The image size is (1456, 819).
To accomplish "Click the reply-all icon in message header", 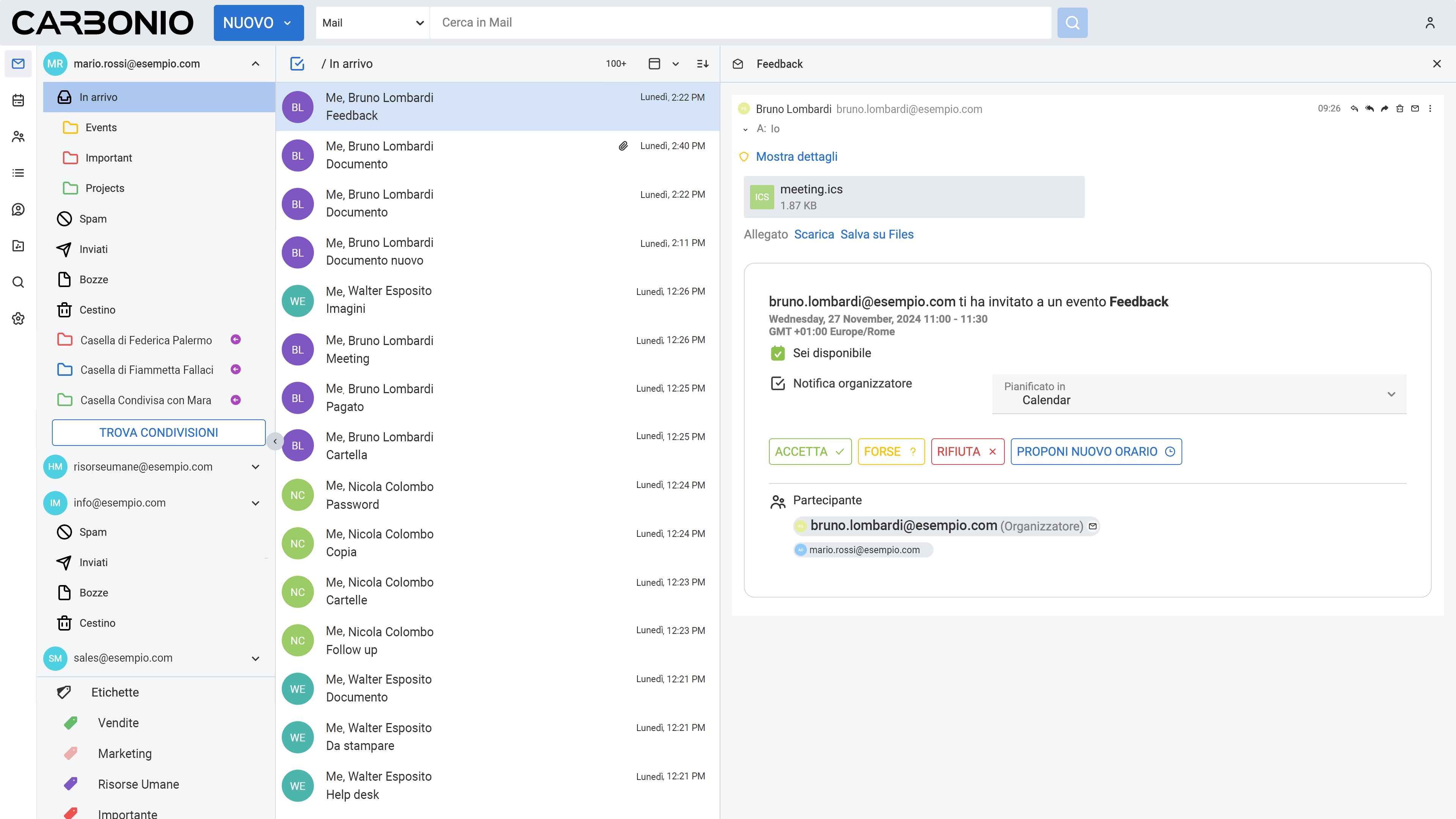I will (x=1369, y=108).
